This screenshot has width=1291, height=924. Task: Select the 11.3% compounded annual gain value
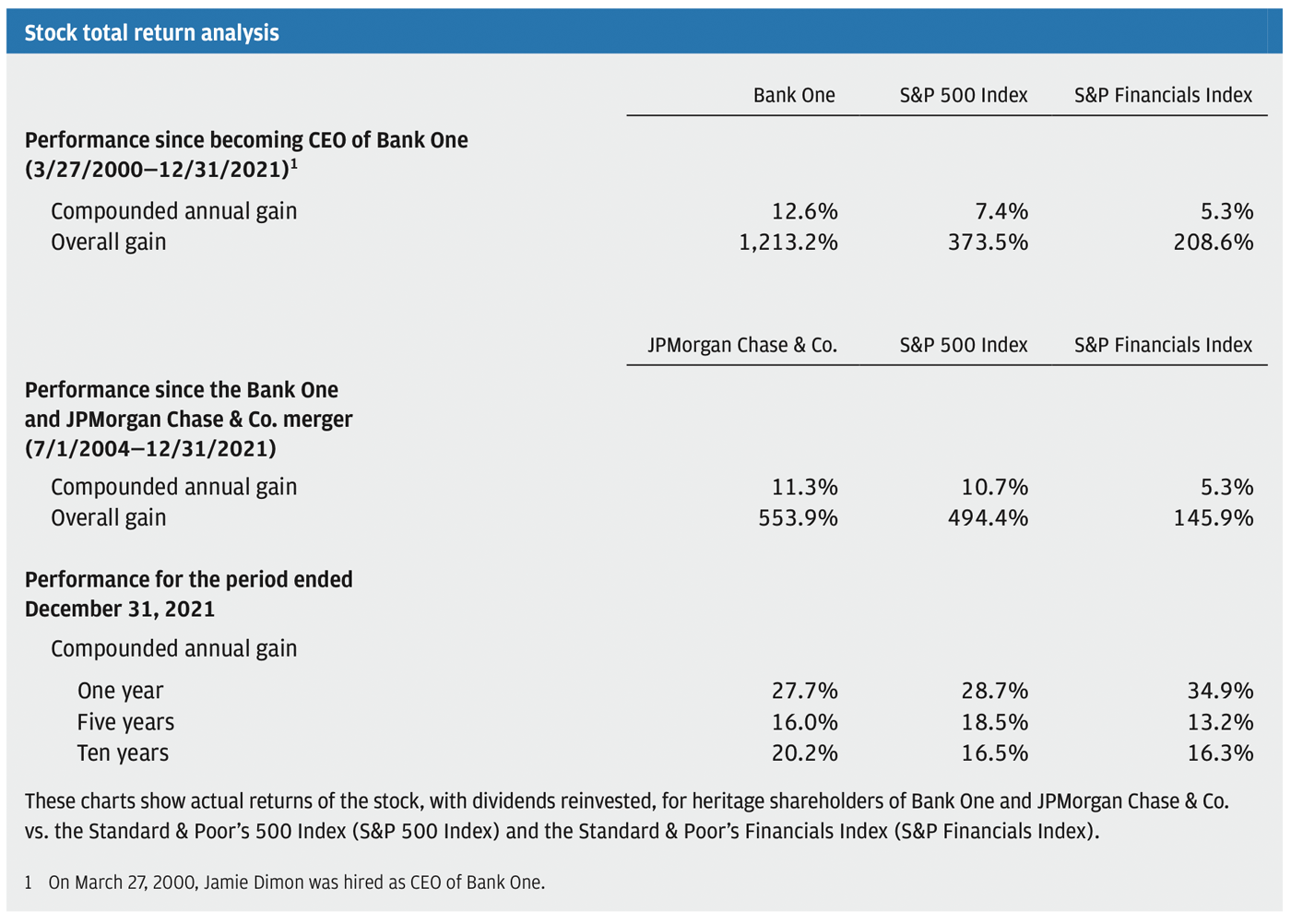[804, 487]
